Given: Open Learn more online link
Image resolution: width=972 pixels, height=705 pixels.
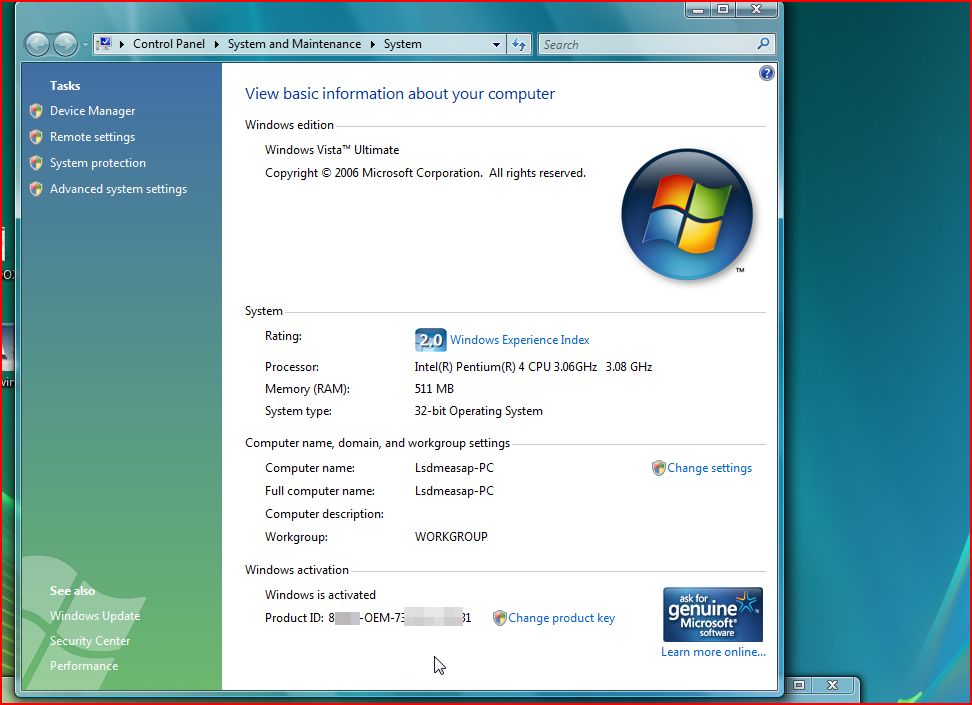Looking at the screenshot, I should 714,652.
